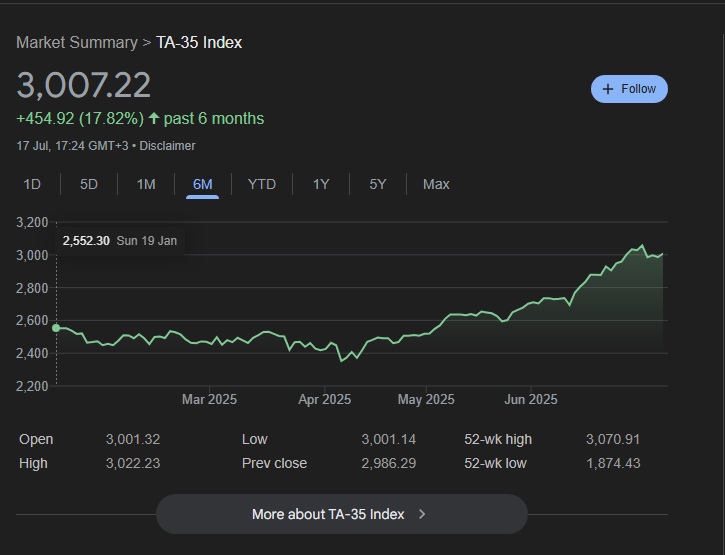Click the green up arrow icon

click(154, 118)
